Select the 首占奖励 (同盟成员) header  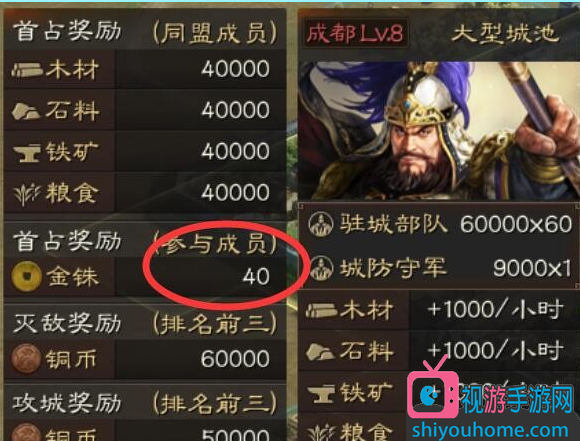145,32
